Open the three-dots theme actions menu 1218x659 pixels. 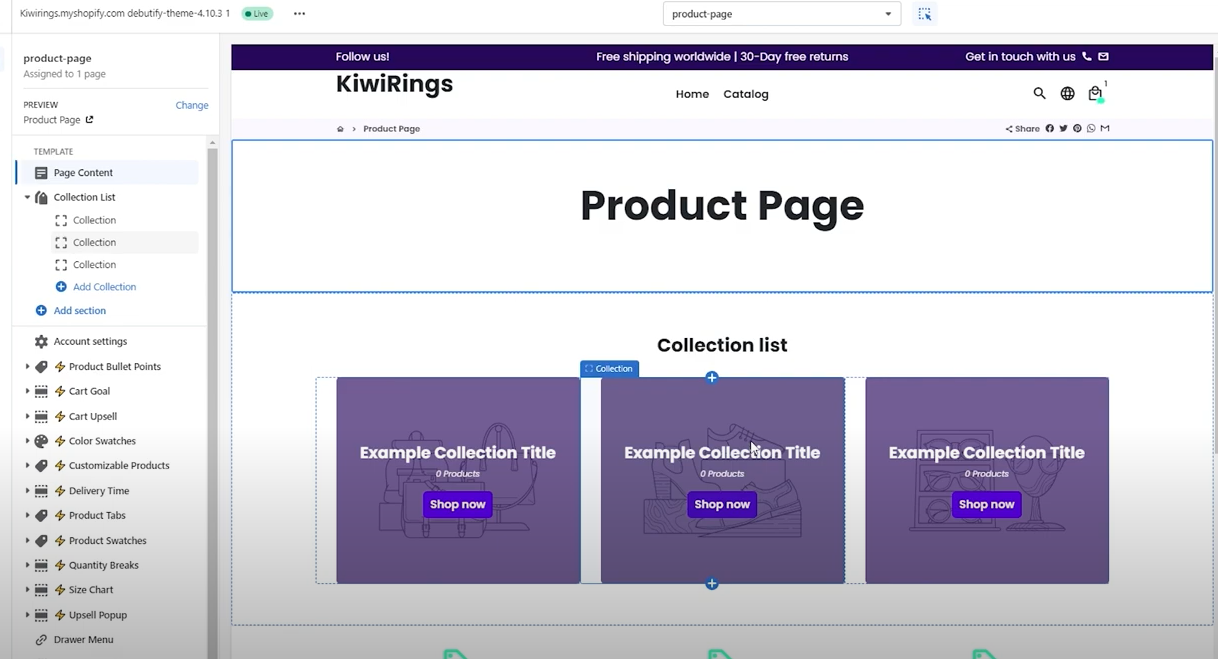pos(299,14)
